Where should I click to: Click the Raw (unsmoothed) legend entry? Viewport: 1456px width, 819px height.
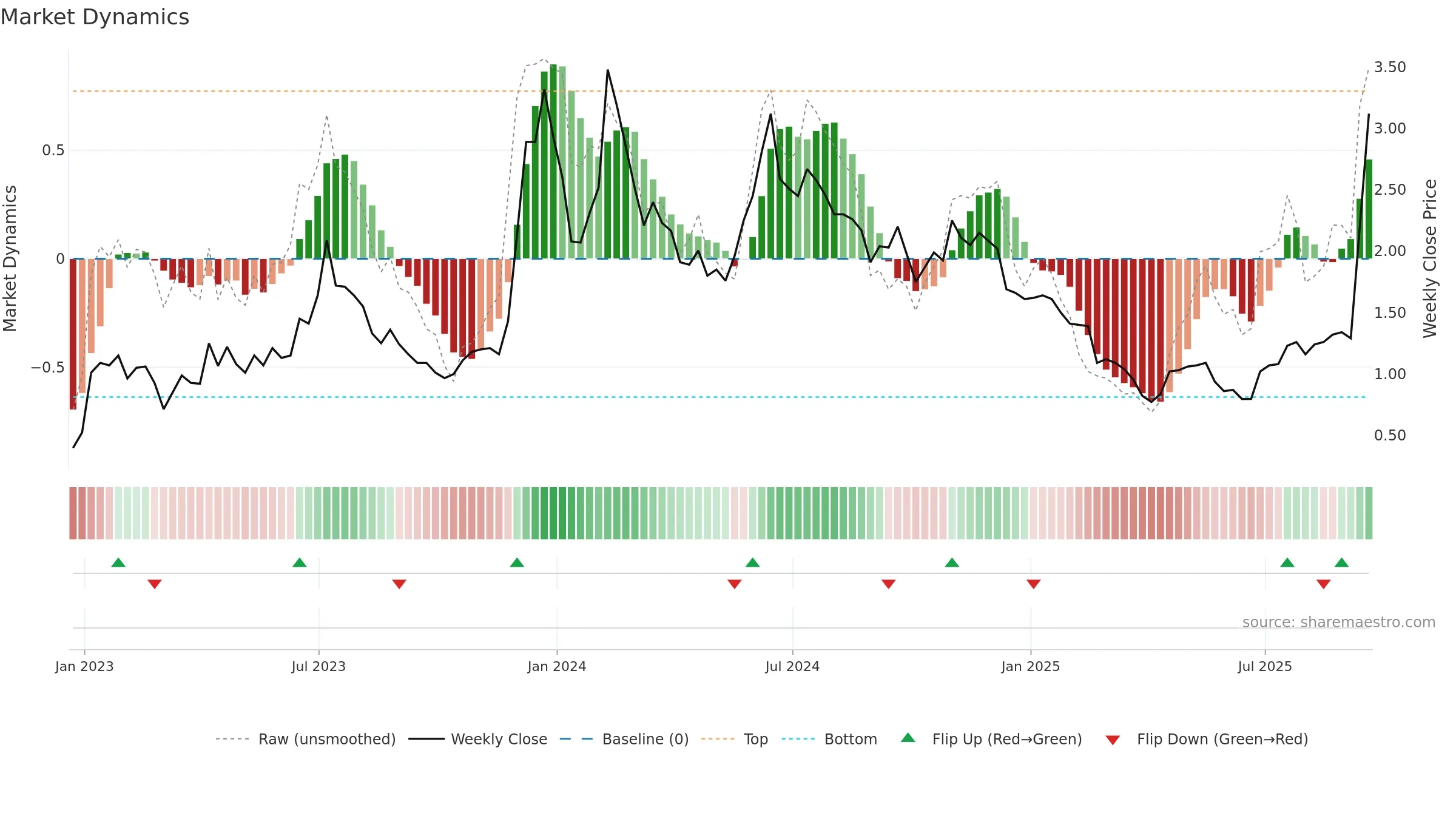tap(305, 739)
